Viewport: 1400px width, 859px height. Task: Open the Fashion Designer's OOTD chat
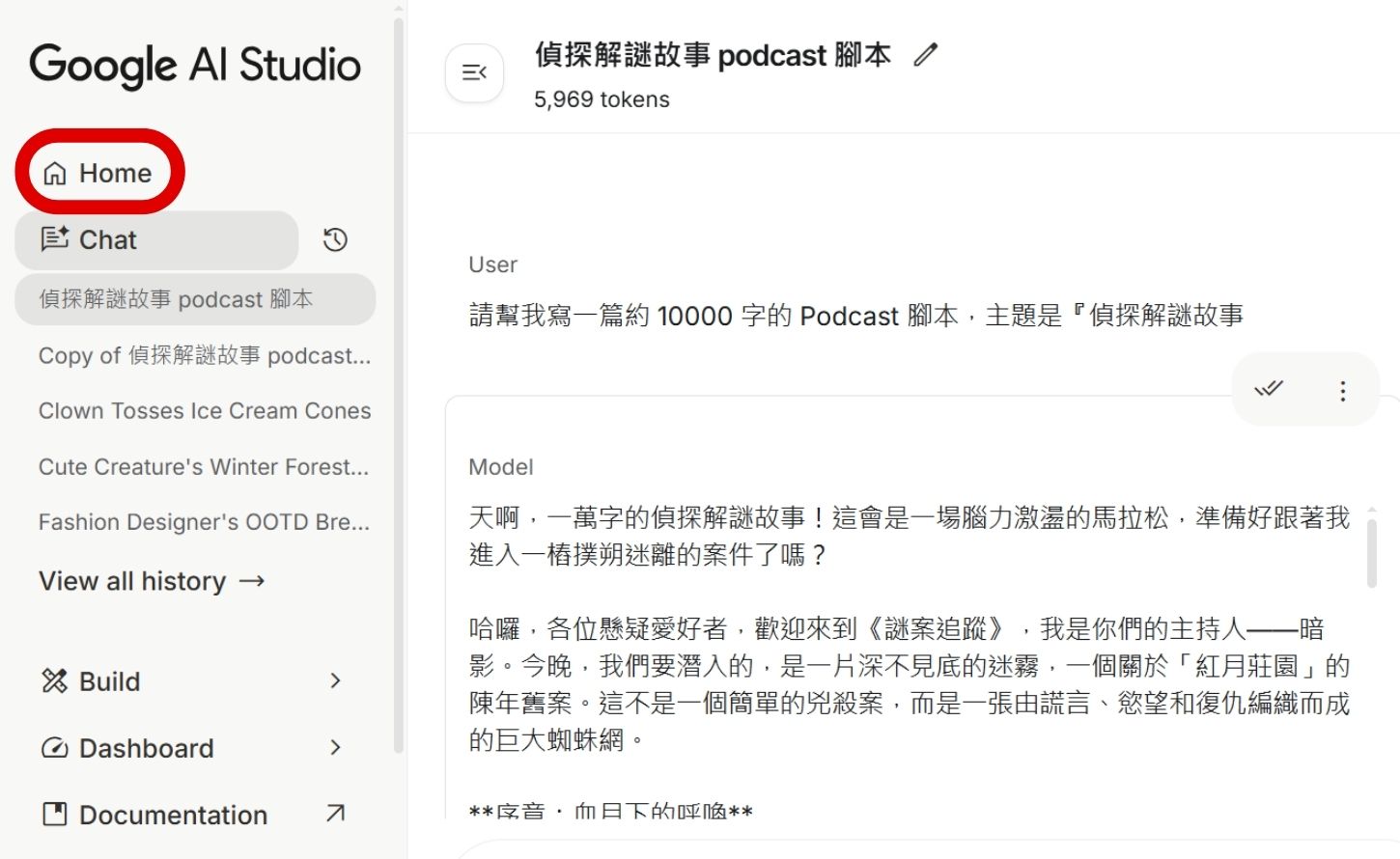[203, 521]
